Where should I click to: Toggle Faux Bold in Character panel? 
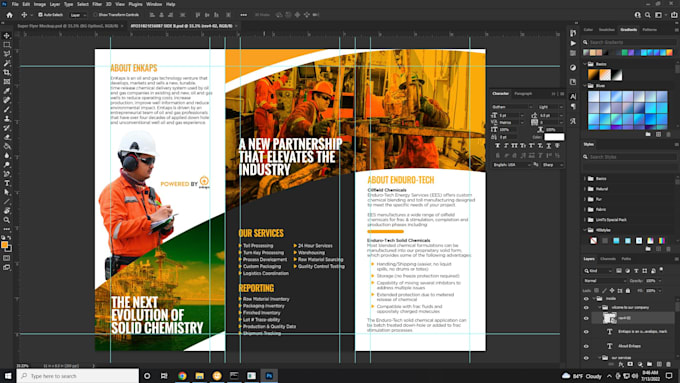(497, 145)
